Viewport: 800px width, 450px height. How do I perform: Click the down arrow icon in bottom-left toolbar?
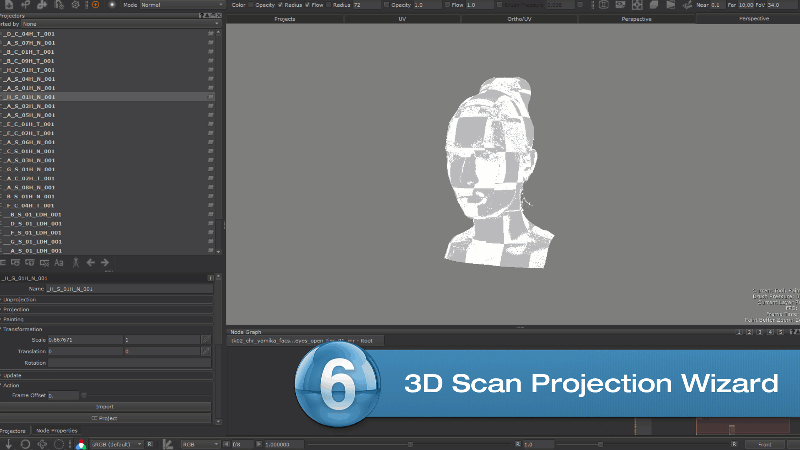click(8, 444)
